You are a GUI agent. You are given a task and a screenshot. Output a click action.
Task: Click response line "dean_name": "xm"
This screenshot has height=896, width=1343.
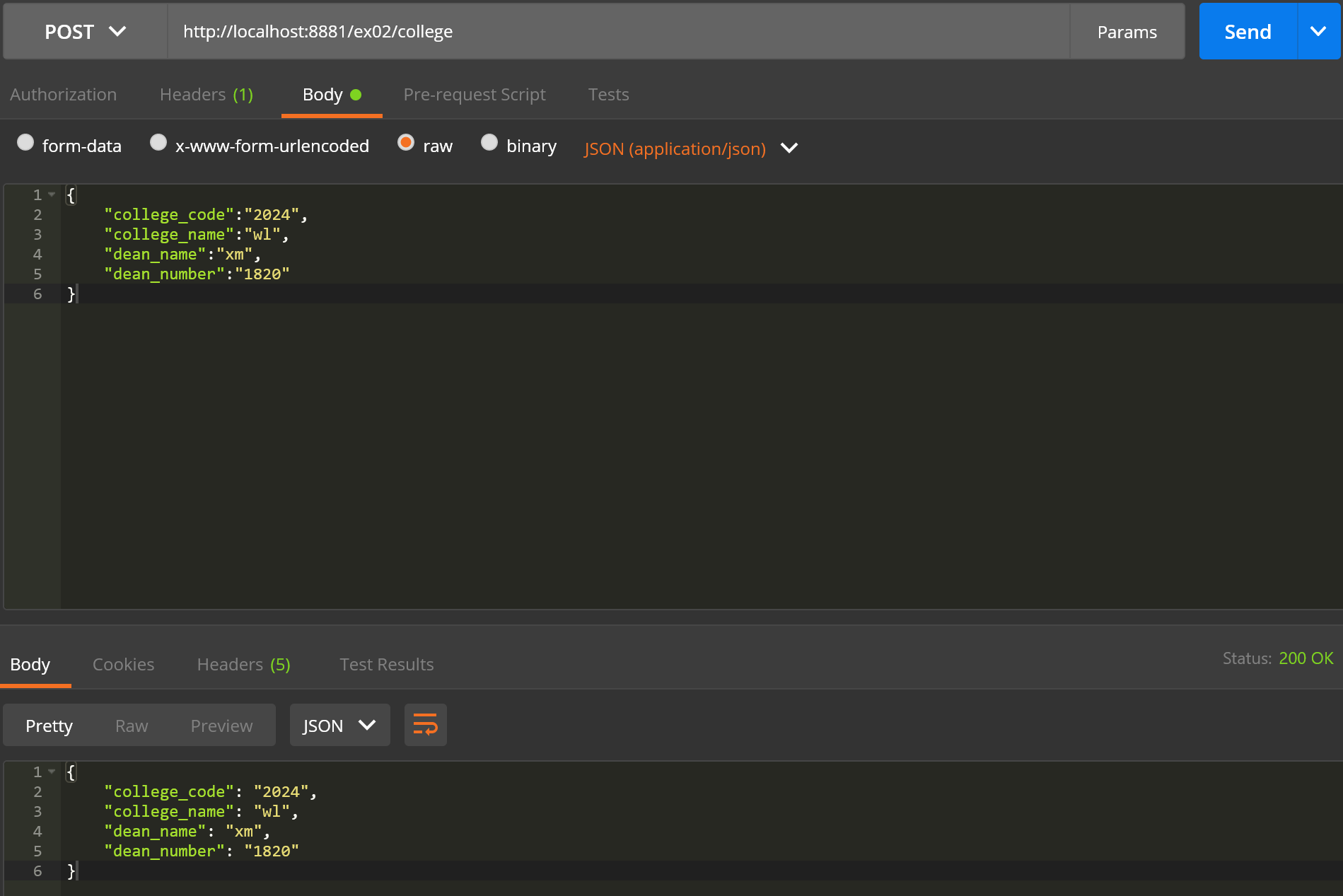click(x=187, y=831)
